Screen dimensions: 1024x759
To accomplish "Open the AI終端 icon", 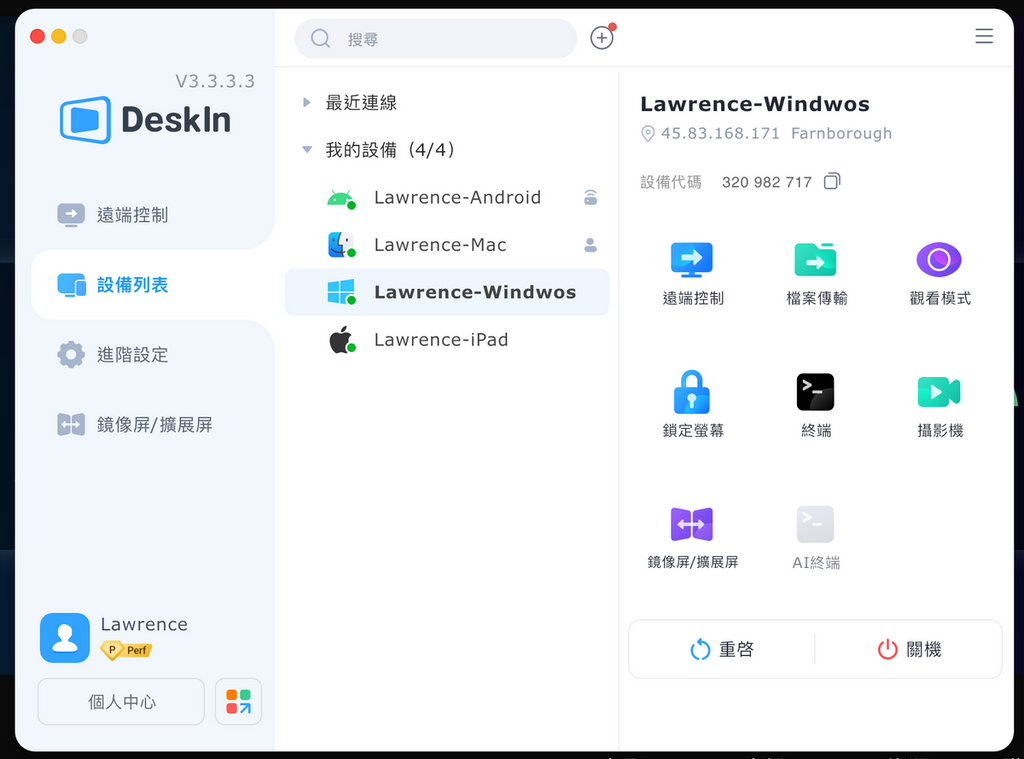I will [x=815, y=524].
